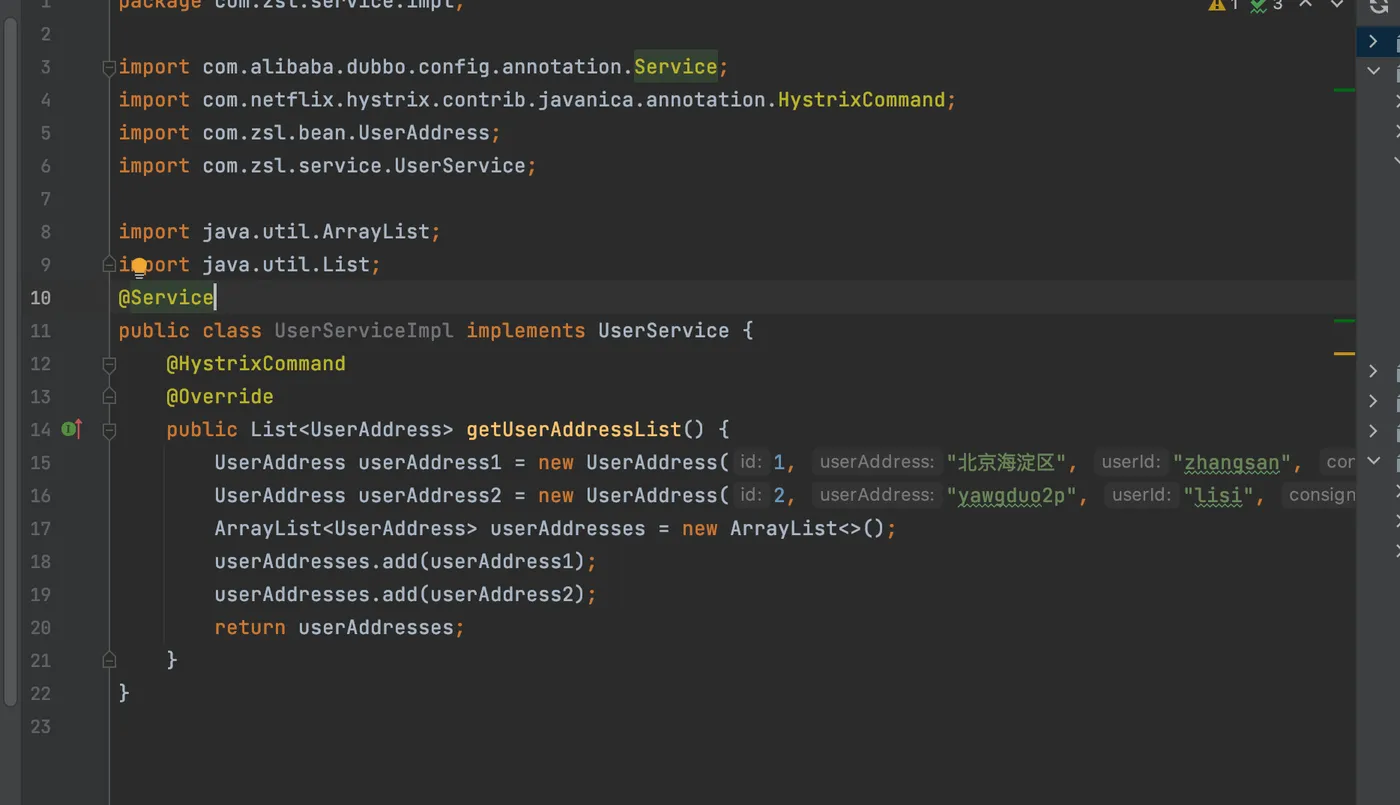
Task: Collapse the fold marker beside @HystrixCommand
Action: tap(109, 364)
